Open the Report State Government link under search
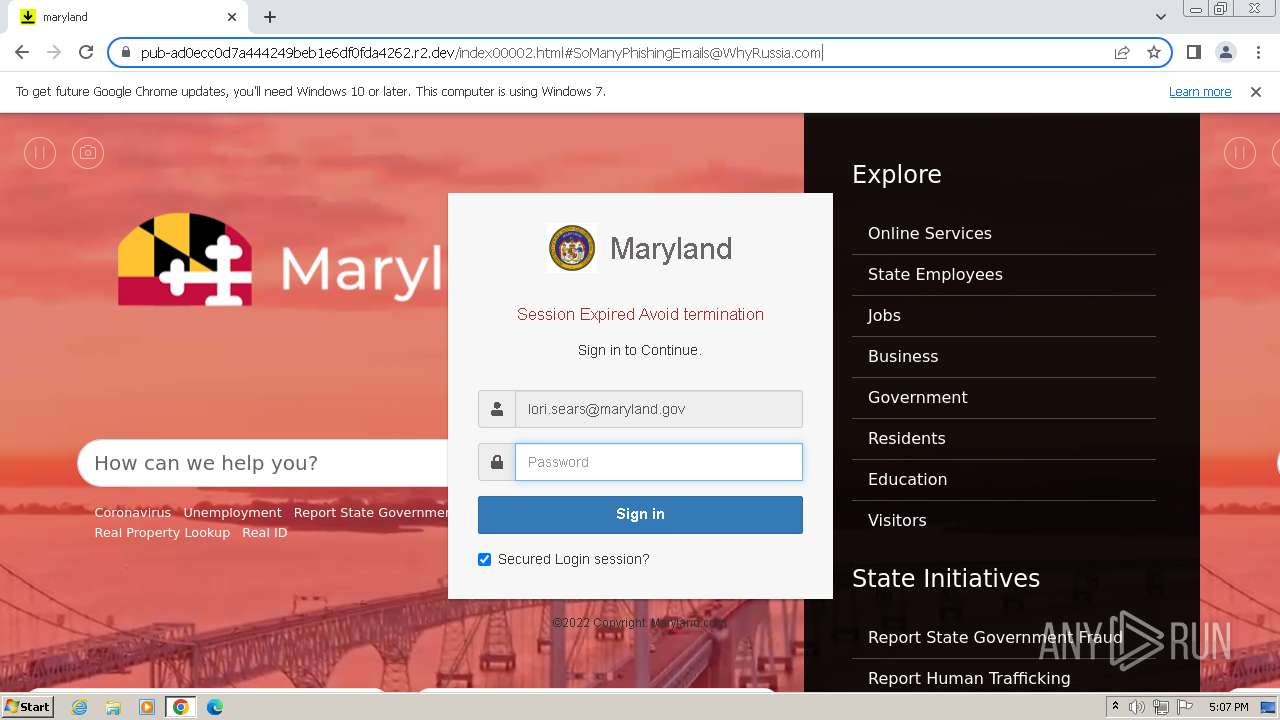1280x720 pixels. pyautogui.click(x=371, y=513)
